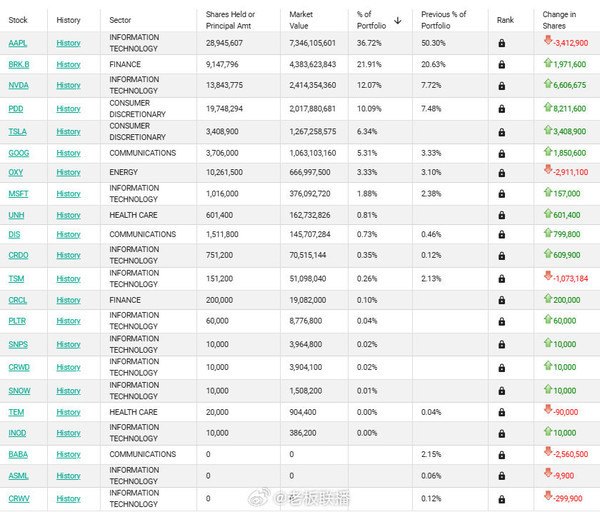This screenshot has height=512, width=600.
Task: Click the lock icon in CRWV row
Action: [x=502, y=499]
